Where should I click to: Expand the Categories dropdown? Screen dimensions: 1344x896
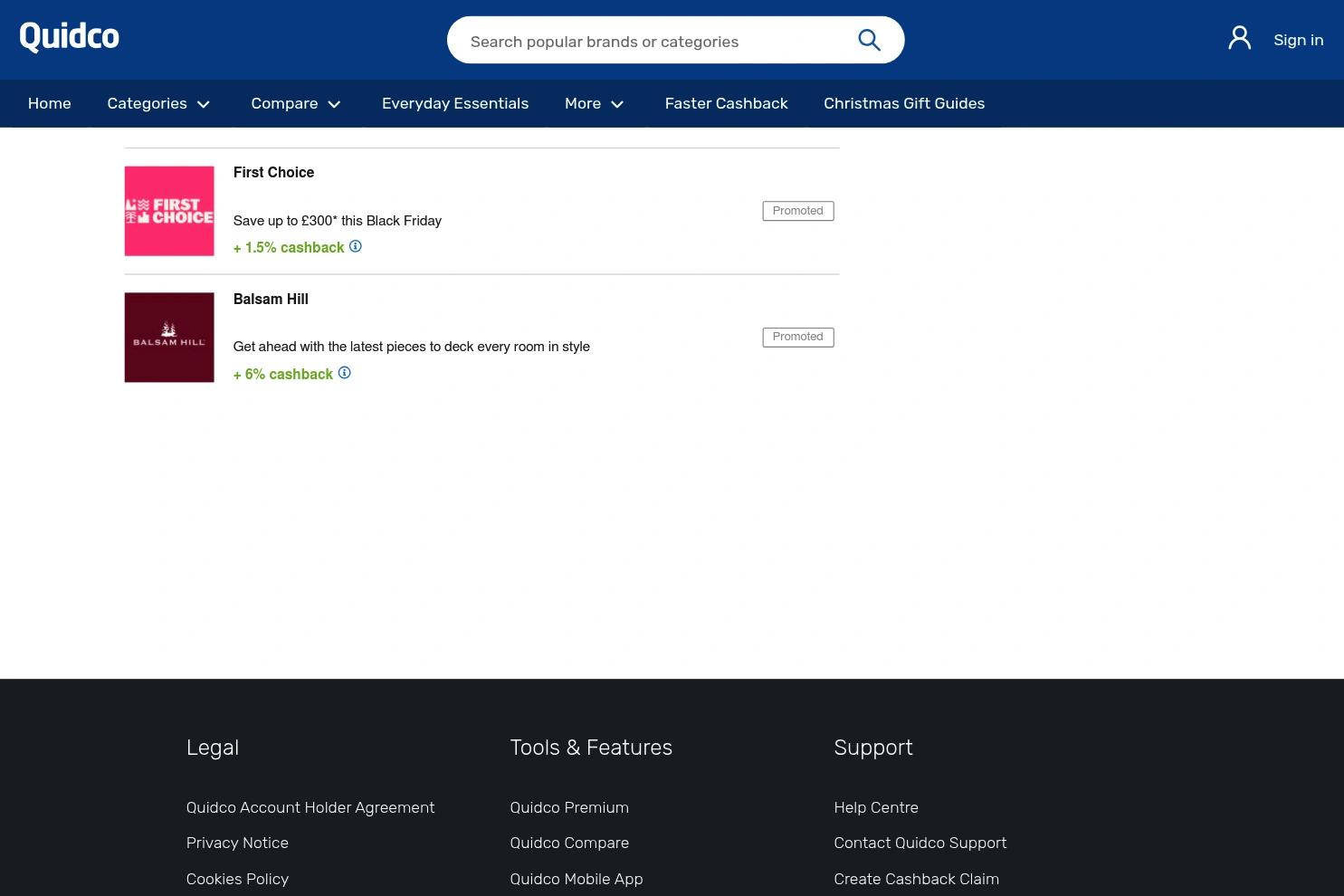[x=159, y=103]
